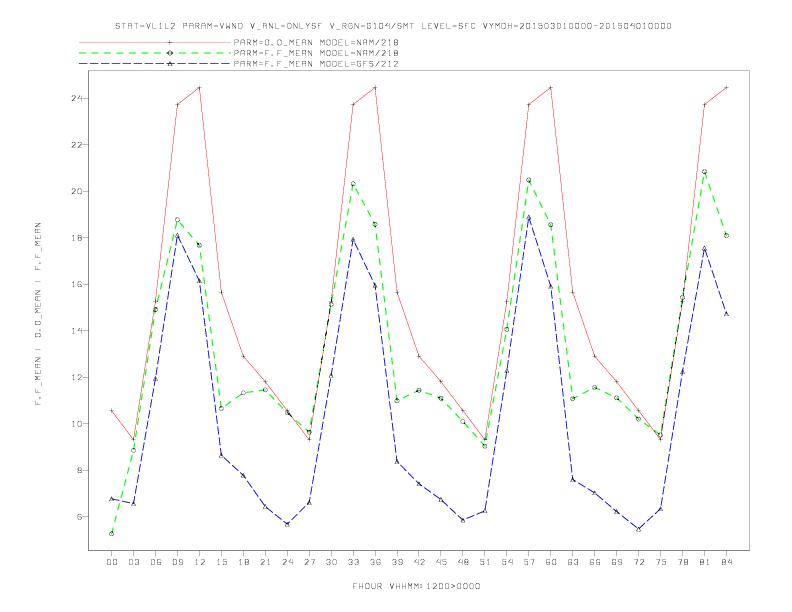Click y-axis tick label 24
The image size is (792, 612).
77,98
